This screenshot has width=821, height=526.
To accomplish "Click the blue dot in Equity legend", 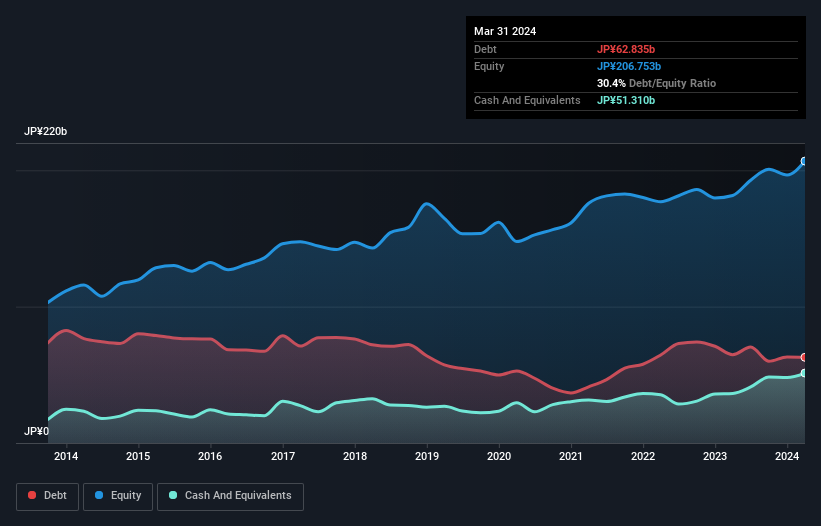I will pos(101,495).
